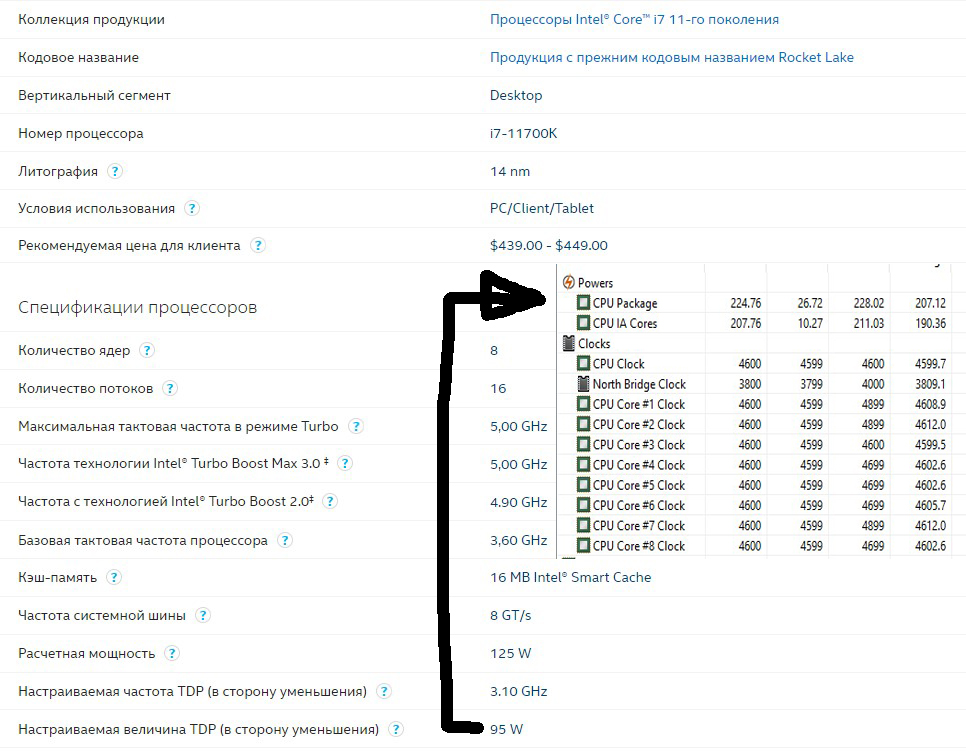Click the 125 W TDP value

510,653
